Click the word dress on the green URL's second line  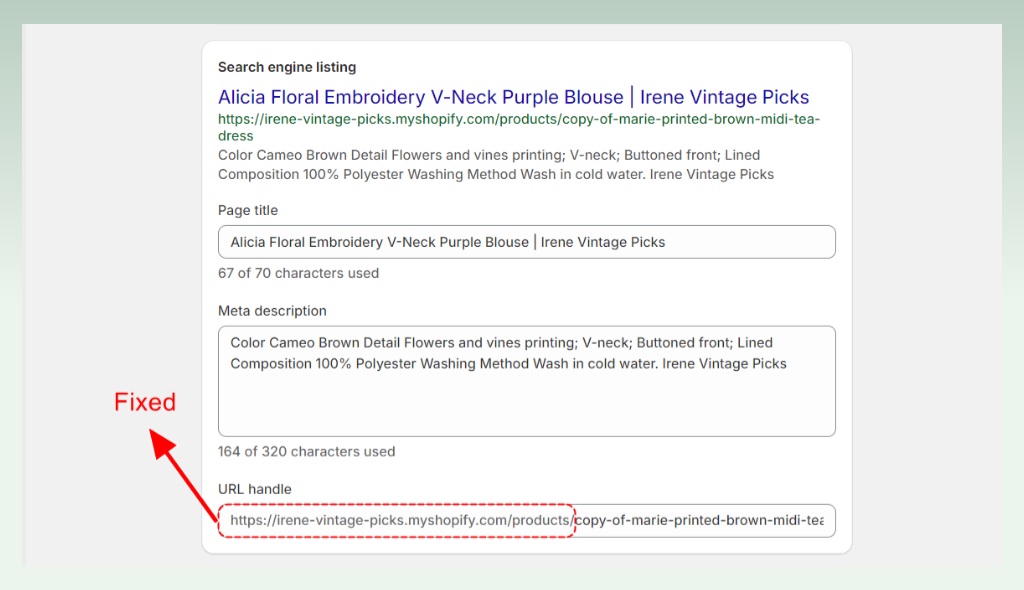(x=235, y=136)
